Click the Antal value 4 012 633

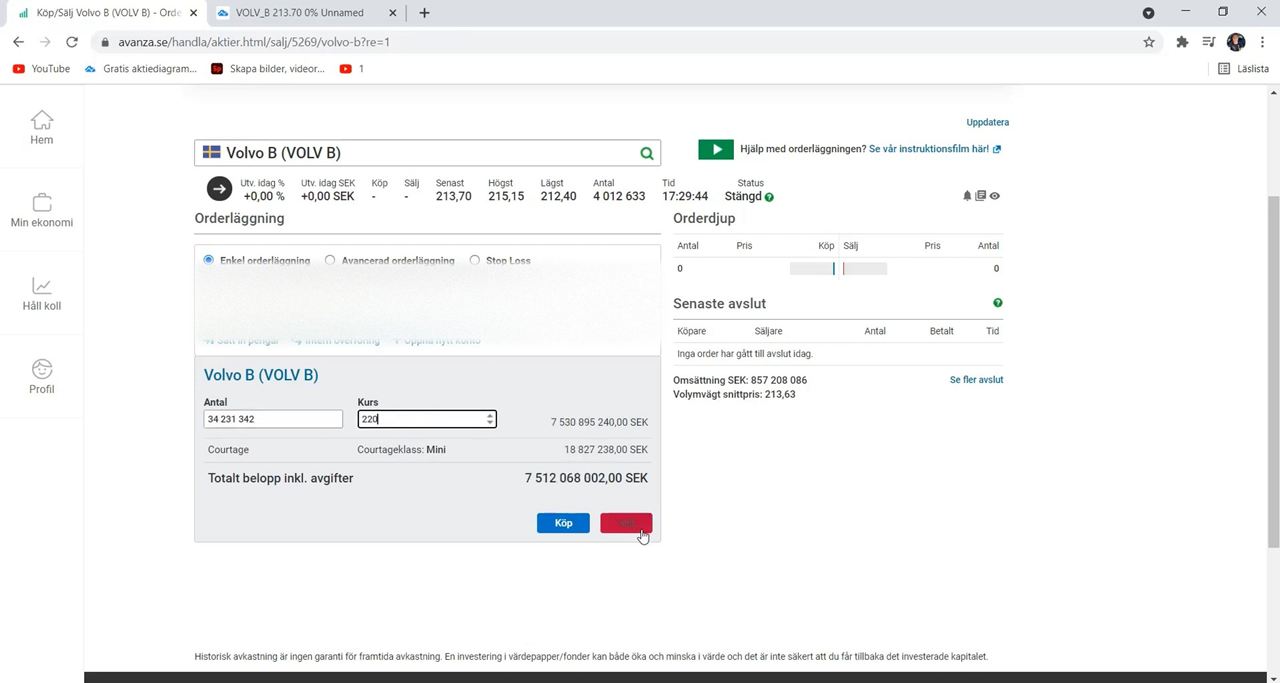pyautogui.click(x=619, y=196)
